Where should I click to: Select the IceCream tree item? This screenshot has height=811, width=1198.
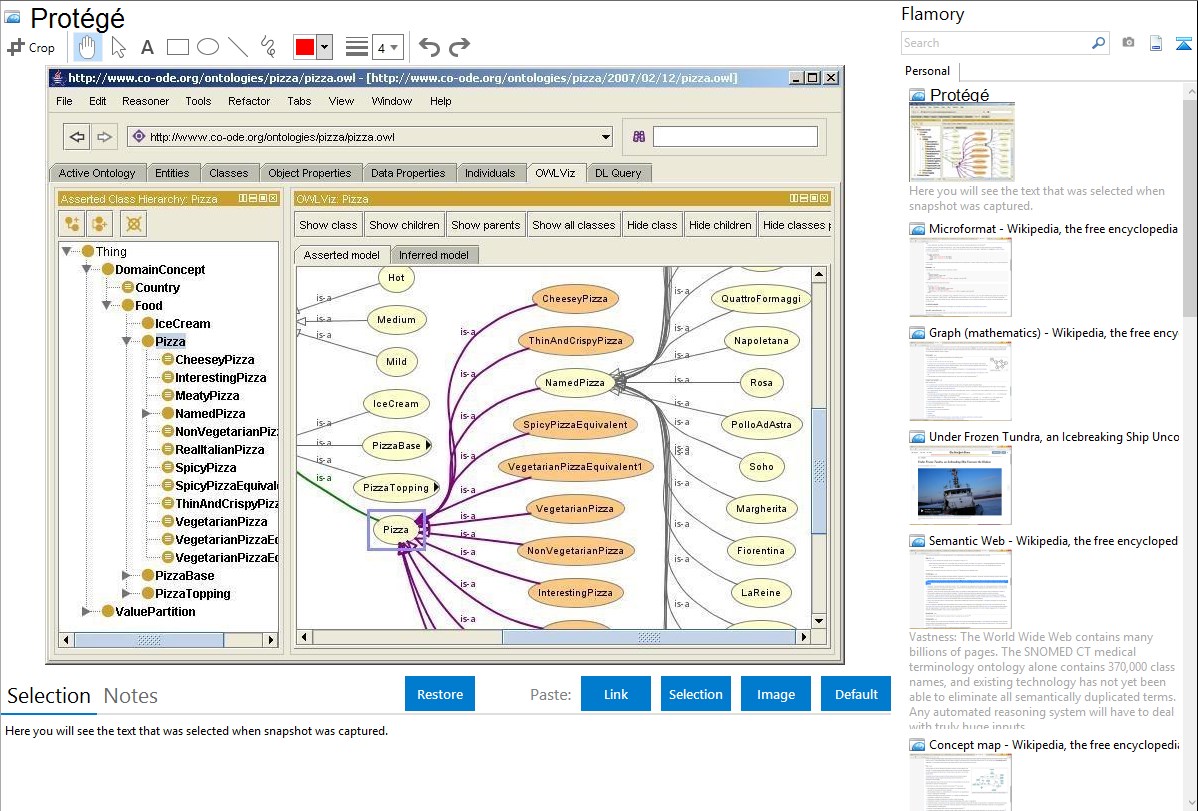click(183, 323)
